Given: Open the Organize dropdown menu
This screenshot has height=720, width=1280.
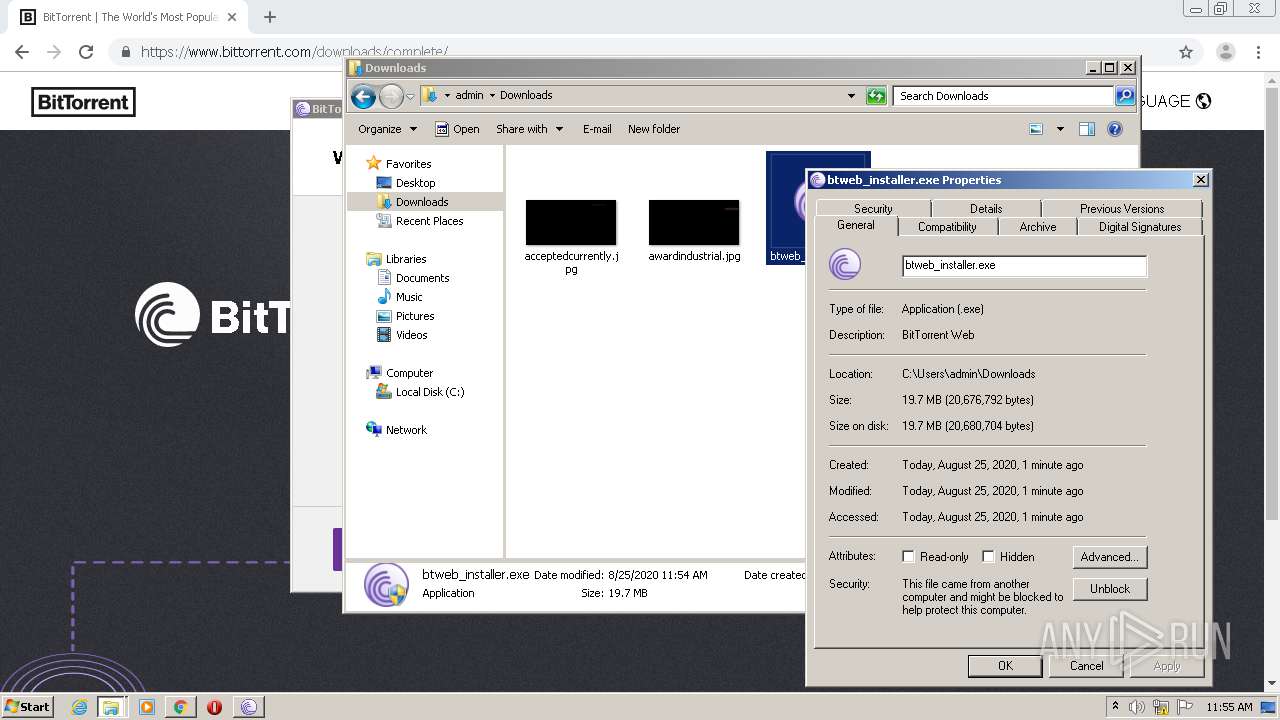Looking at the screenshot, I should click(387, 129).
